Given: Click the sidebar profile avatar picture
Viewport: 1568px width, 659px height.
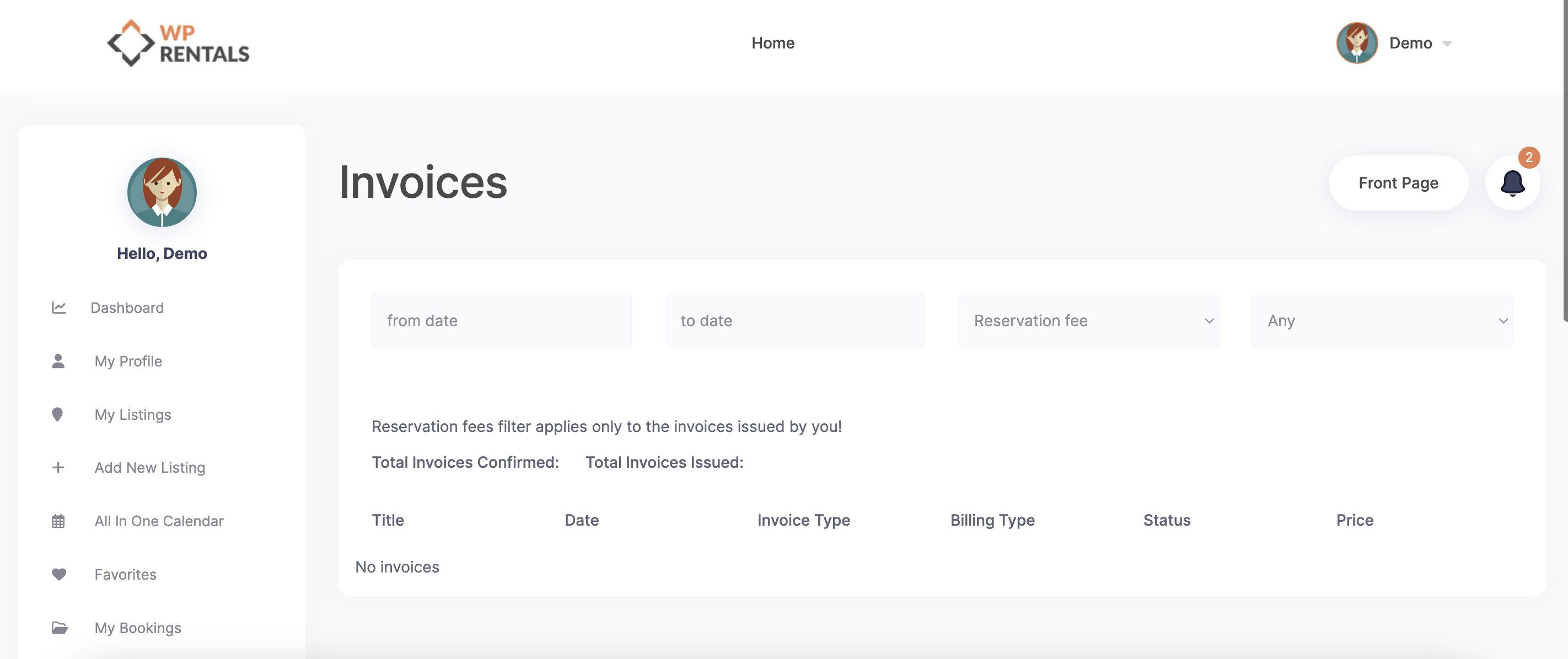Looking at the screenshot, I should point(162,192).
